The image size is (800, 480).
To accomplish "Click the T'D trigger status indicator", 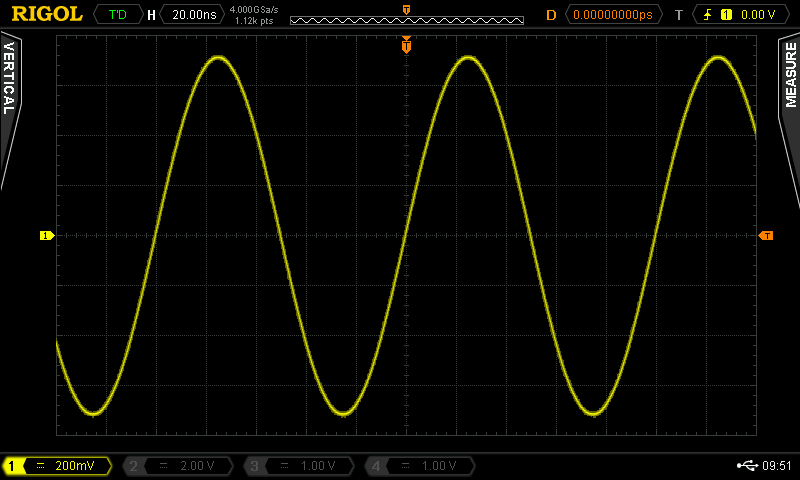I will pyautogui.click(x=118, y=14).
